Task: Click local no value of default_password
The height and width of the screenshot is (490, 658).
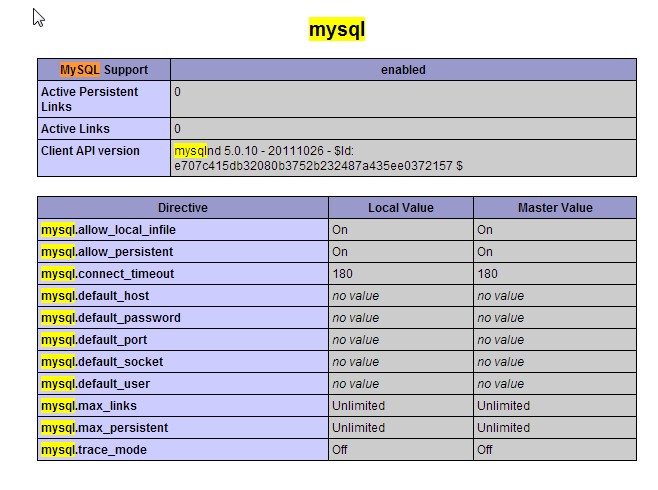Action: (x=356, y=318)
